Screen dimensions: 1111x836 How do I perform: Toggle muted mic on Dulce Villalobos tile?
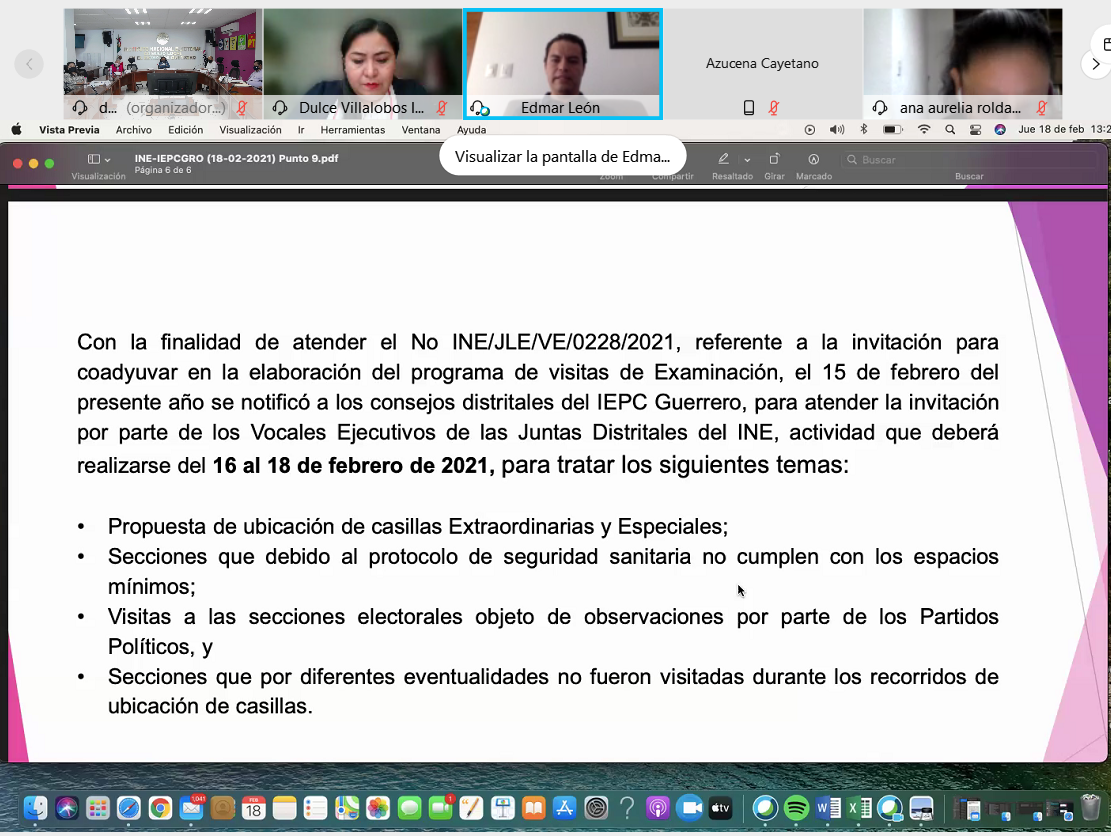[442, 108]
